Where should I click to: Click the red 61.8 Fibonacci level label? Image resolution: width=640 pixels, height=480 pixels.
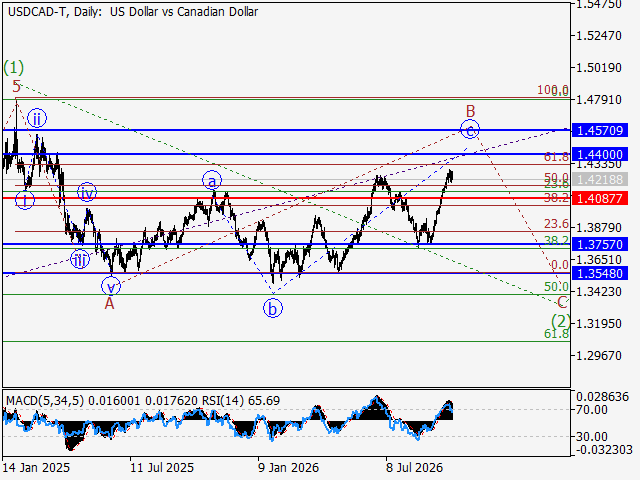(x=556, y=157)
